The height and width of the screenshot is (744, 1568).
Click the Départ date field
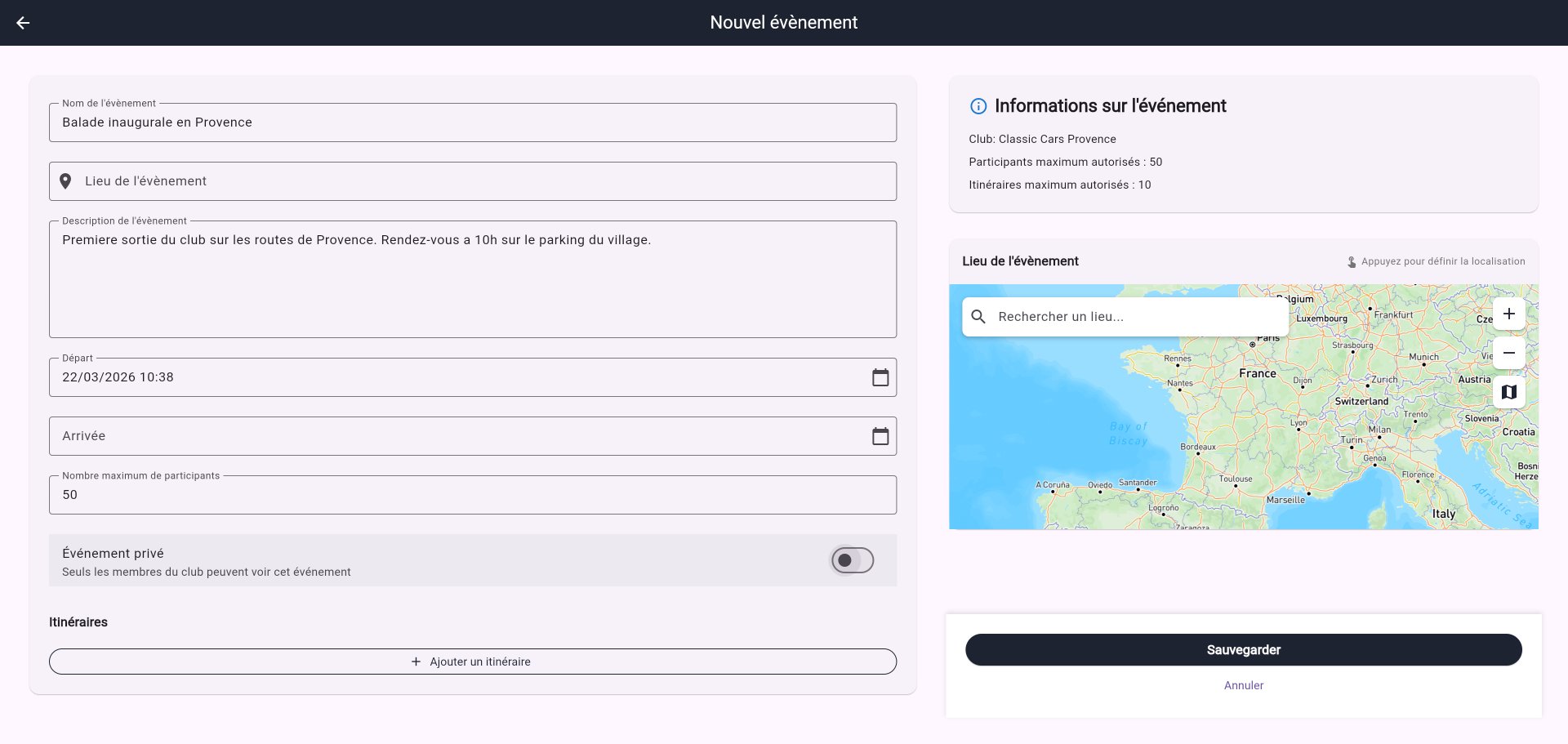(x=457, y=377)
